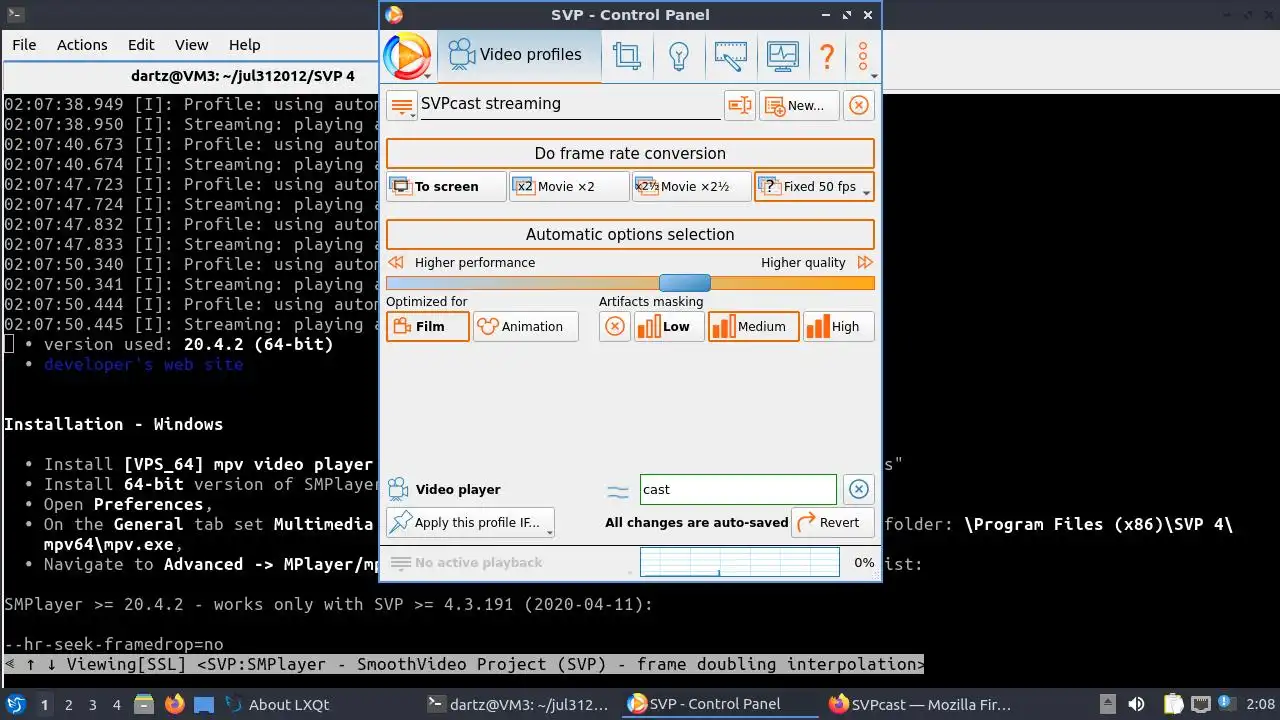Click the Revert button
The height and width of the screenshot is (720, 1280).
pyautogui.click(x=832, y=522)
